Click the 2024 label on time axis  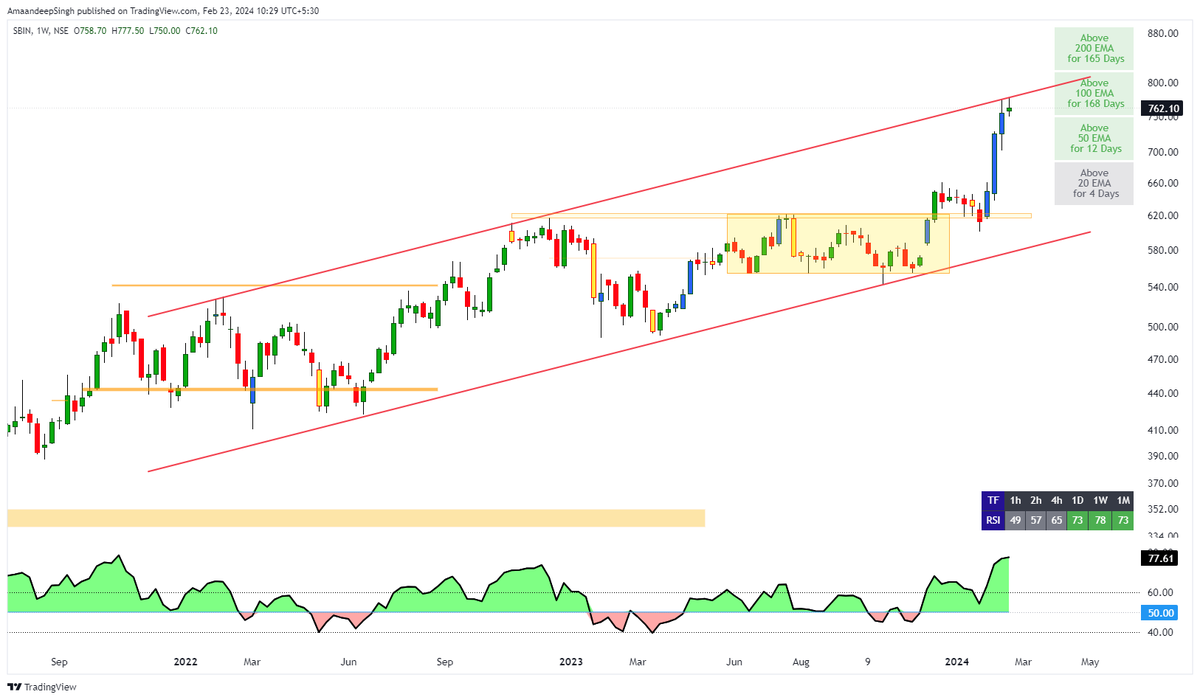[958, 661]
